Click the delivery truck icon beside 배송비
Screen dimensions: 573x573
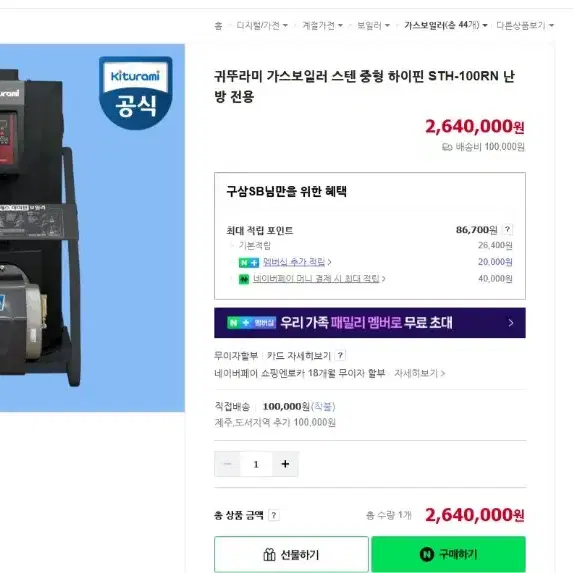coord(447,147)
